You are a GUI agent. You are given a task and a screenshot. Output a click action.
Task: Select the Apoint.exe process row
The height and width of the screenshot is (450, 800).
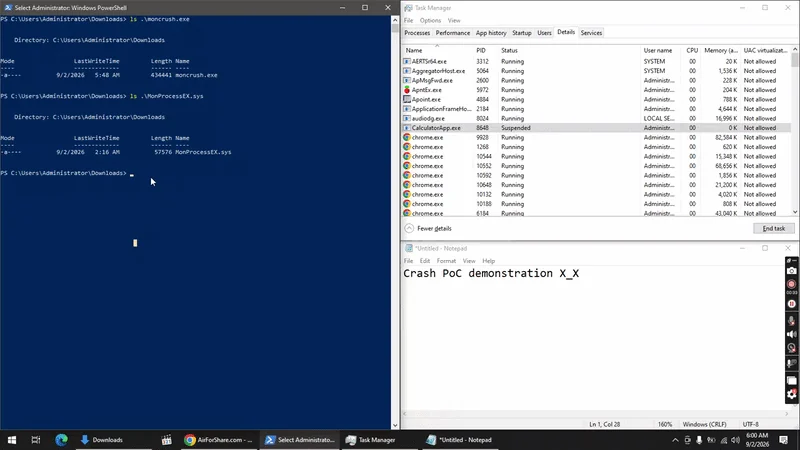pos(596,99)
